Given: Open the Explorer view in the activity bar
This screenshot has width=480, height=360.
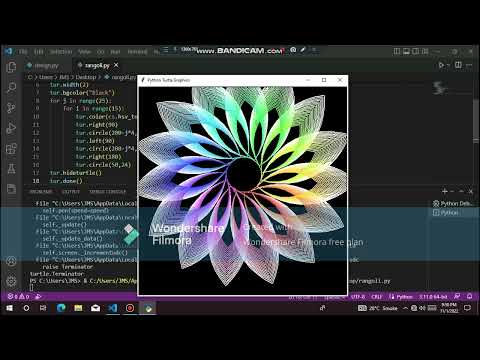Looking at the screenshot, I should [11, 67].
